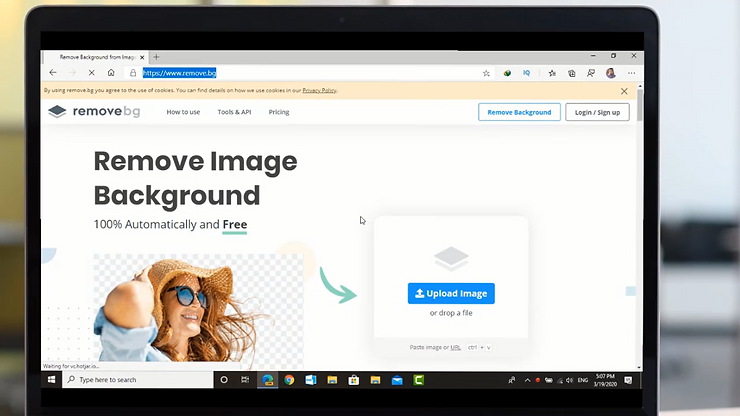
Task: Open the volume speaker tray icon
Action: [569, 380]
